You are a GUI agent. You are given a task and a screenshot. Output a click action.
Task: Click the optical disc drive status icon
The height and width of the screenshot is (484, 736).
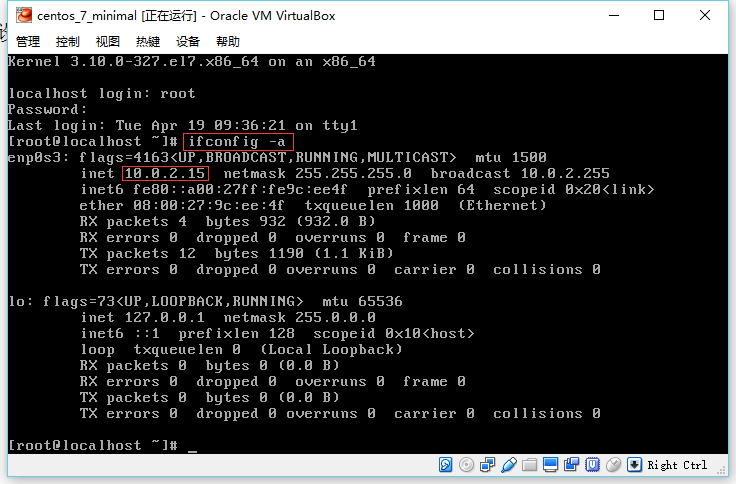click(x=466, y=465)
